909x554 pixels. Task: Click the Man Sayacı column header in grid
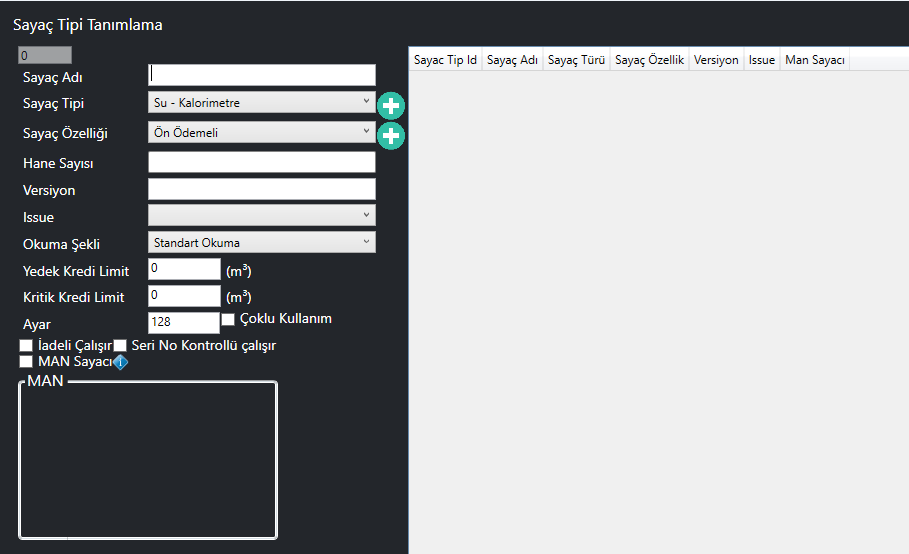click(815, 60)
